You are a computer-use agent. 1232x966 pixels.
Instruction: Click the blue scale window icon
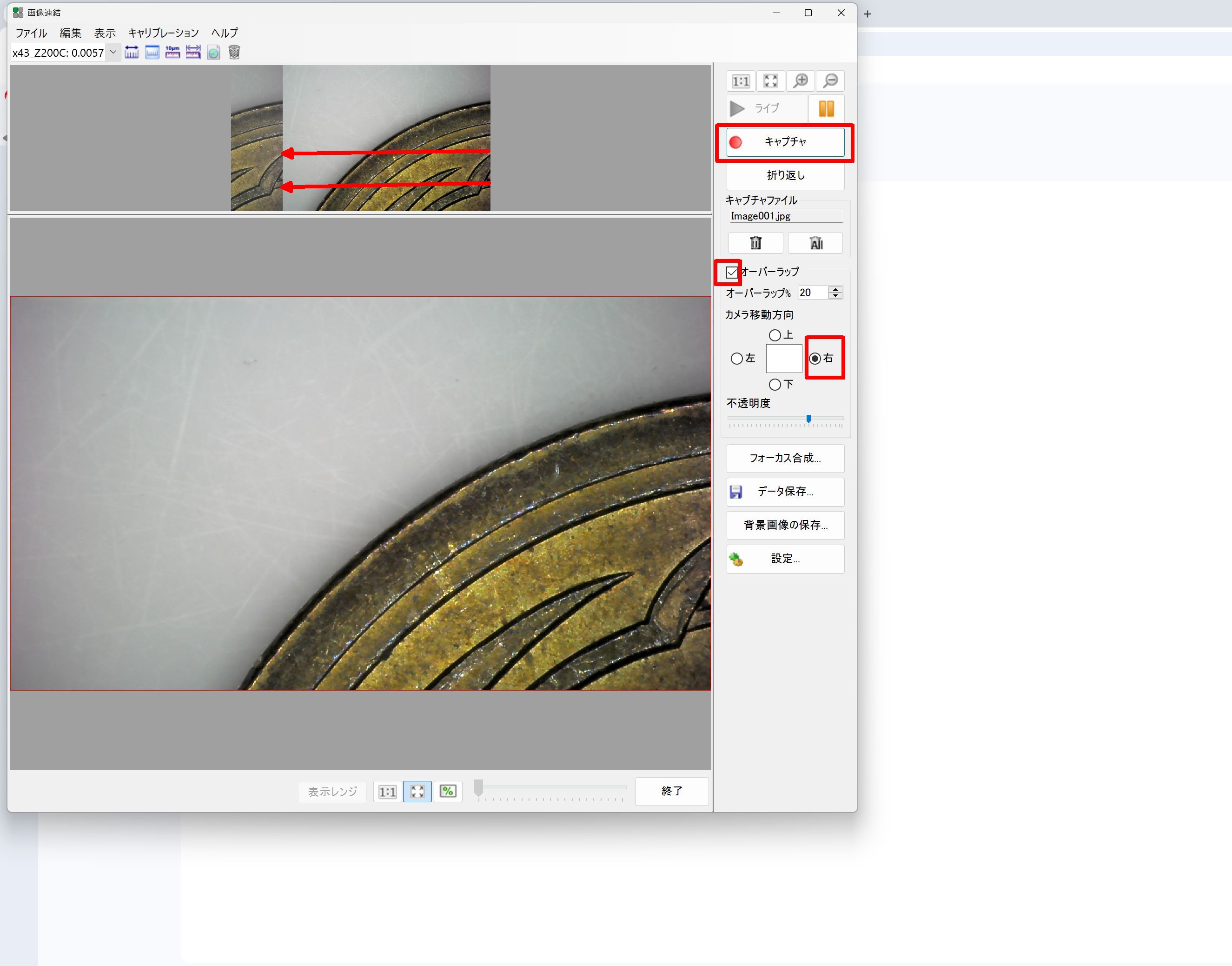tap(152, 53)
